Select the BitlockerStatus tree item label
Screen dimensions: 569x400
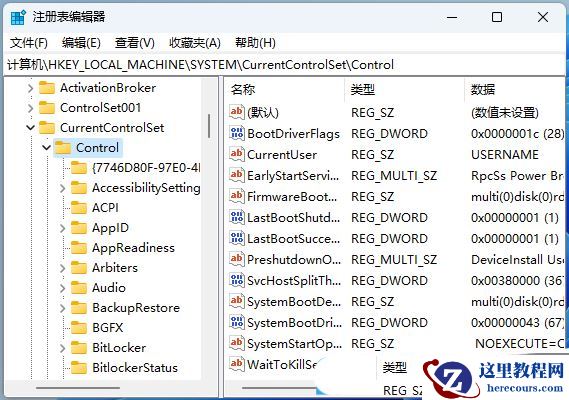click(135, 368)
